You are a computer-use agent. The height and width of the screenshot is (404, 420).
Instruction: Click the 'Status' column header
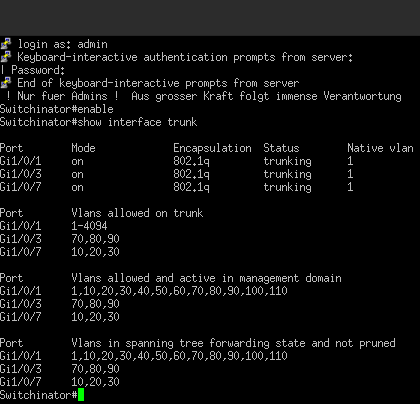pos(281,148)
